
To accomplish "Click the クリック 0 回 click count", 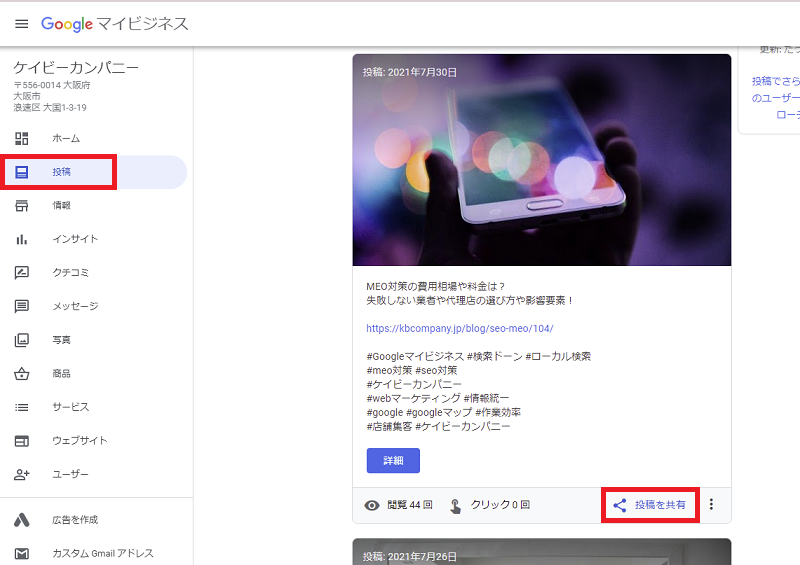I will 500,505.
